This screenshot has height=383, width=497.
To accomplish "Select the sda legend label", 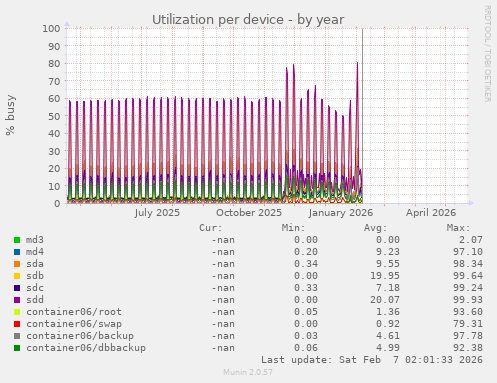I will (35, 264).
